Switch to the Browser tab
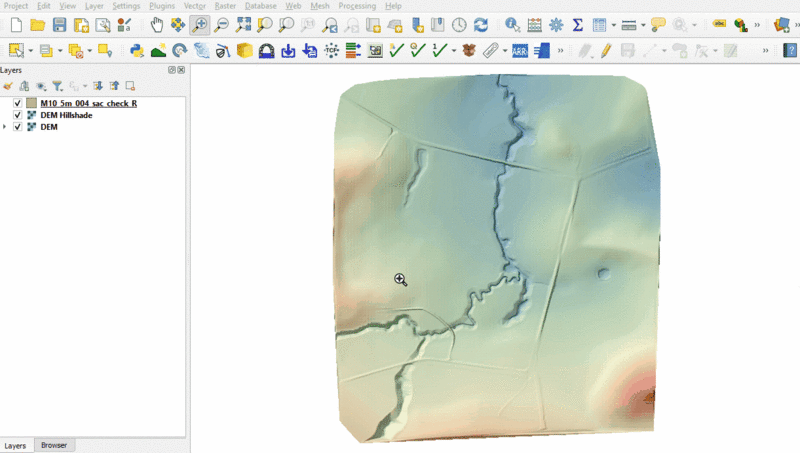Screen dimensions: 800x453 coord(53,445)
